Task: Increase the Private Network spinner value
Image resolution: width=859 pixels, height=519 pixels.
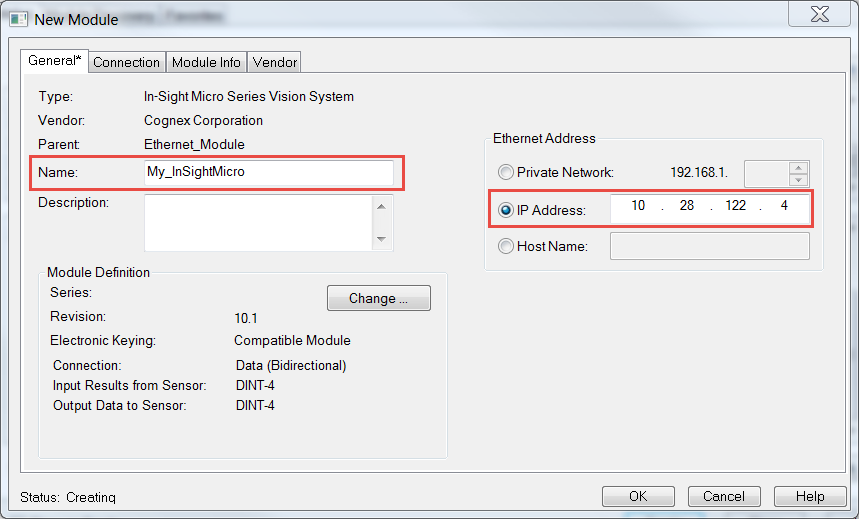Action: click(798, 167)
